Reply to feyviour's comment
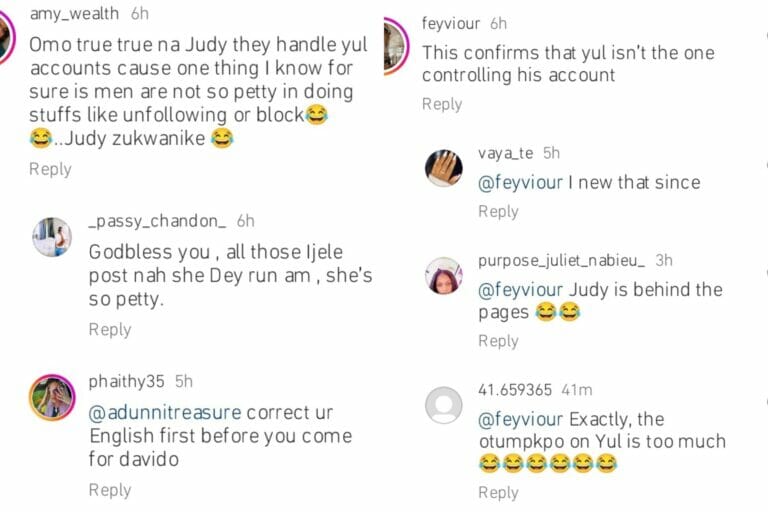This screenshot has width=768, height=512. pos(442,104)
